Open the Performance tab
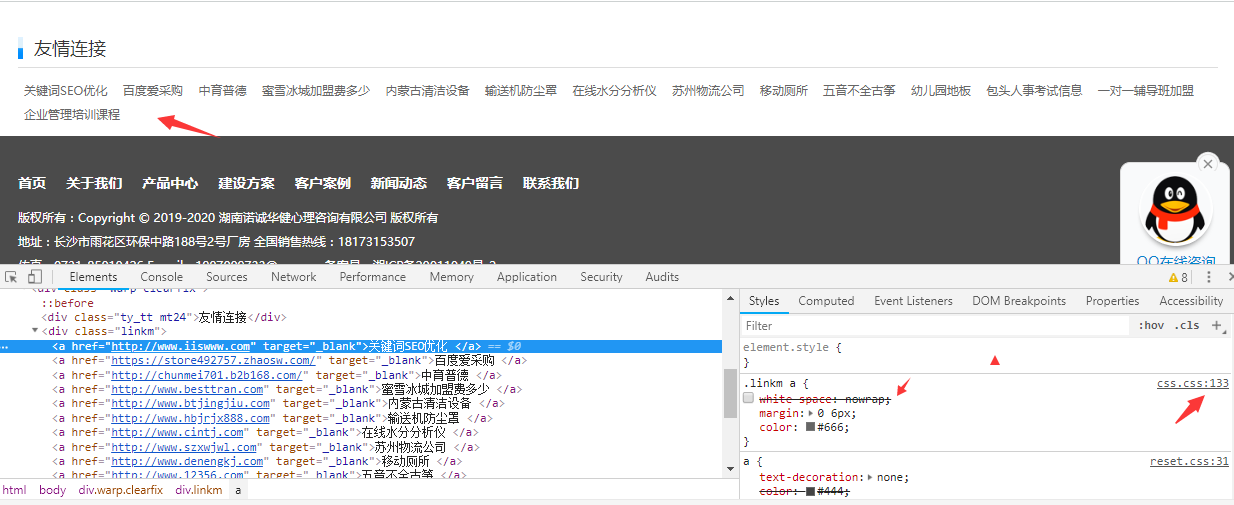Screen dimensions: 1234x505 pos(372,277)
